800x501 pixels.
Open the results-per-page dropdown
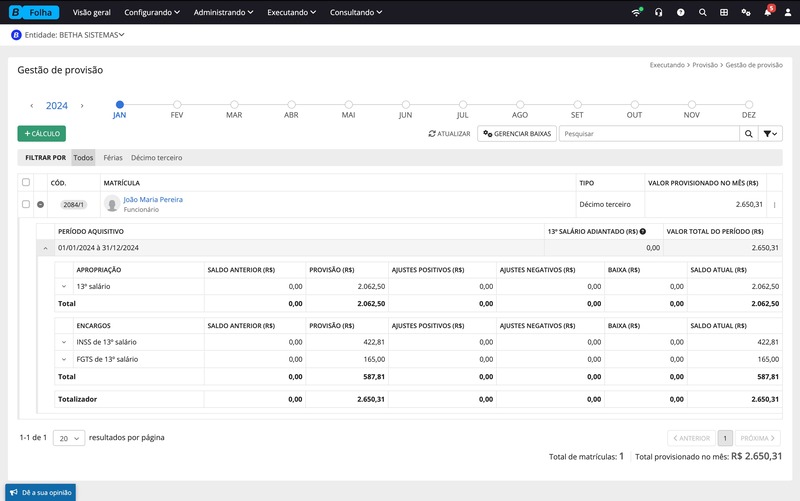pos(68,438)
